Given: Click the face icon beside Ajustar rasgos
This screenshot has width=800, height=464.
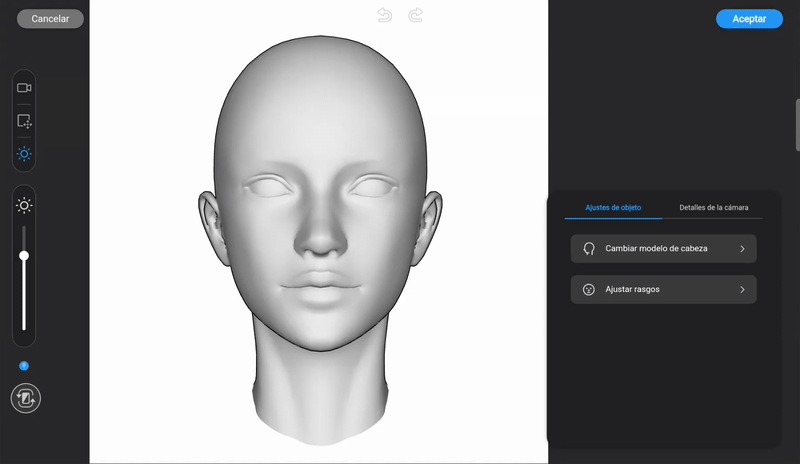Looking at the screenshot, I should coord(589,290).
